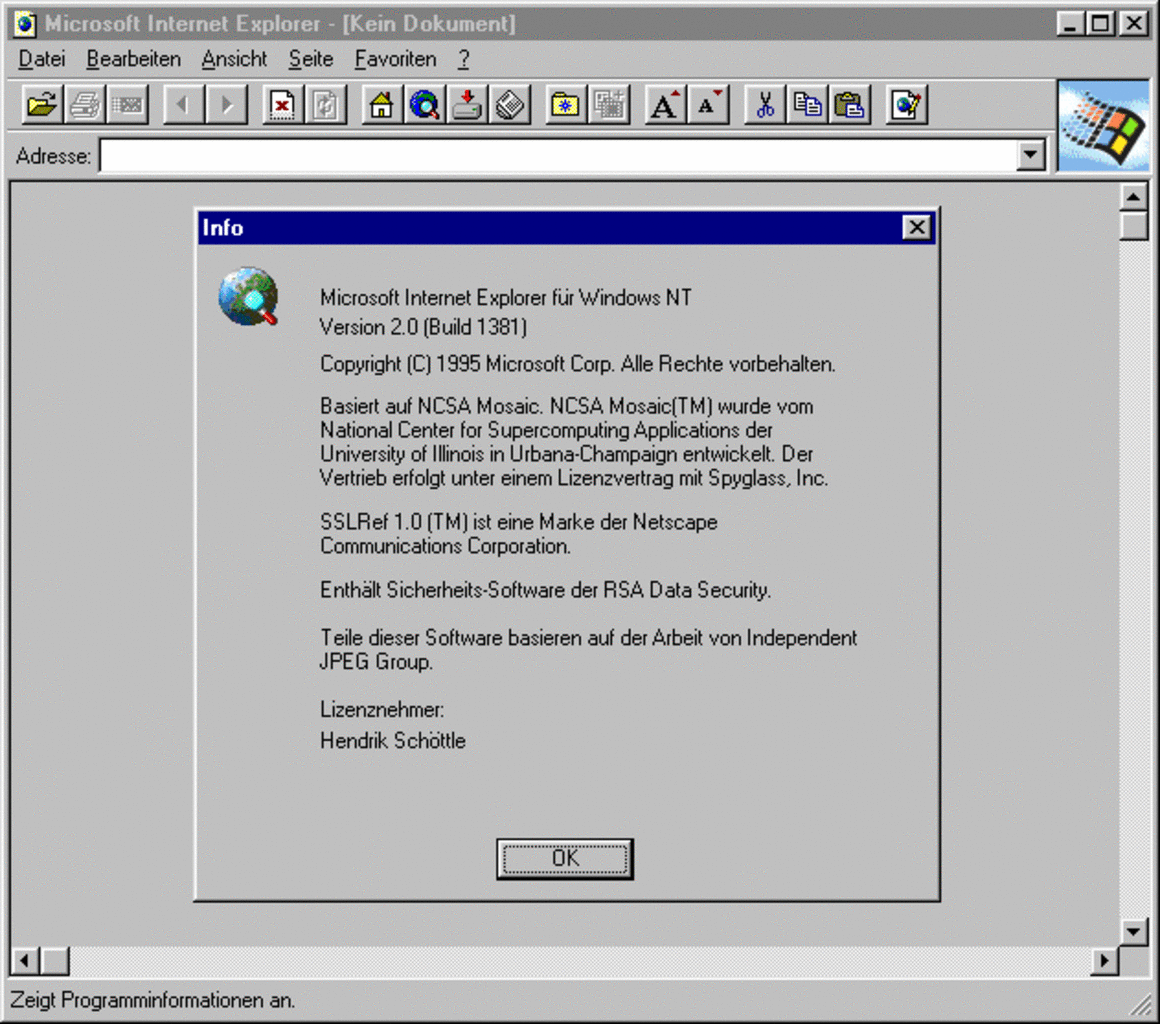Maximize the Internet Explorer window
Image resolution: width=1160 pixels, height=1024 pixels.
tap(1099, 24)
